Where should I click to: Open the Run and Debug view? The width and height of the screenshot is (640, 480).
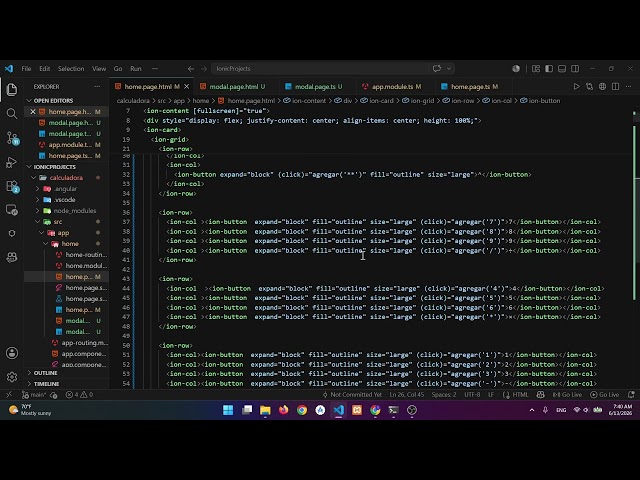11,162
